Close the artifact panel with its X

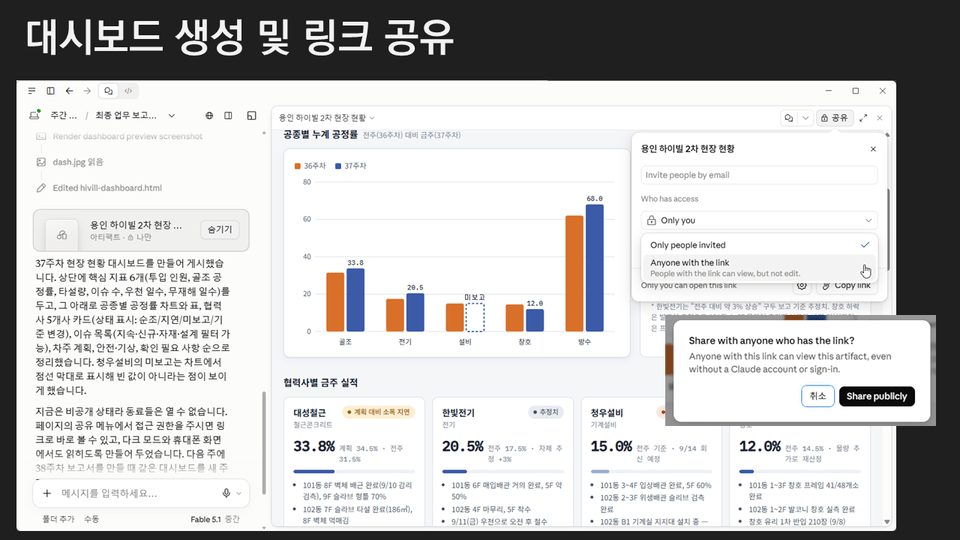[x=880, y=118]
